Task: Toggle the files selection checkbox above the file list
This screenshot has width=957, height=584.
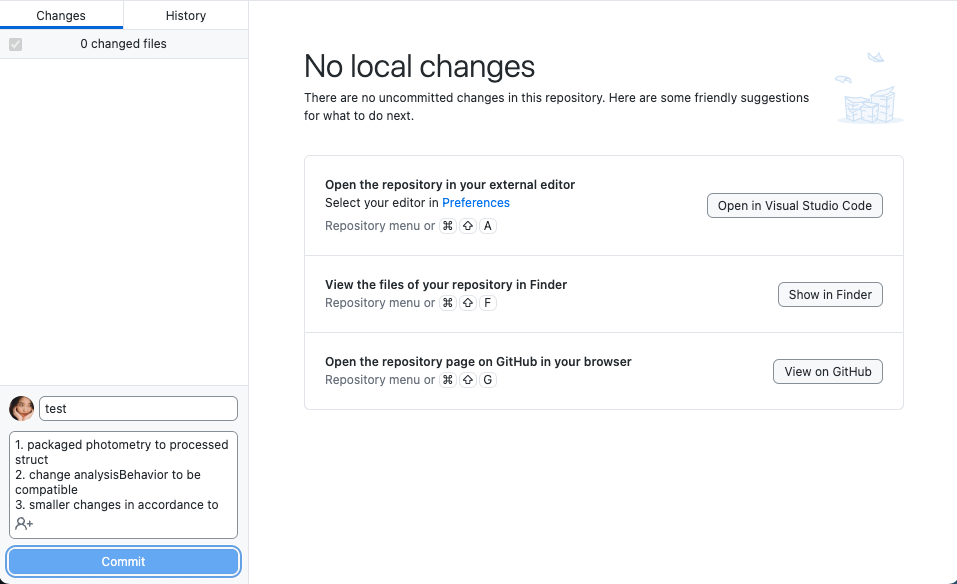Action: pos(14,44)
